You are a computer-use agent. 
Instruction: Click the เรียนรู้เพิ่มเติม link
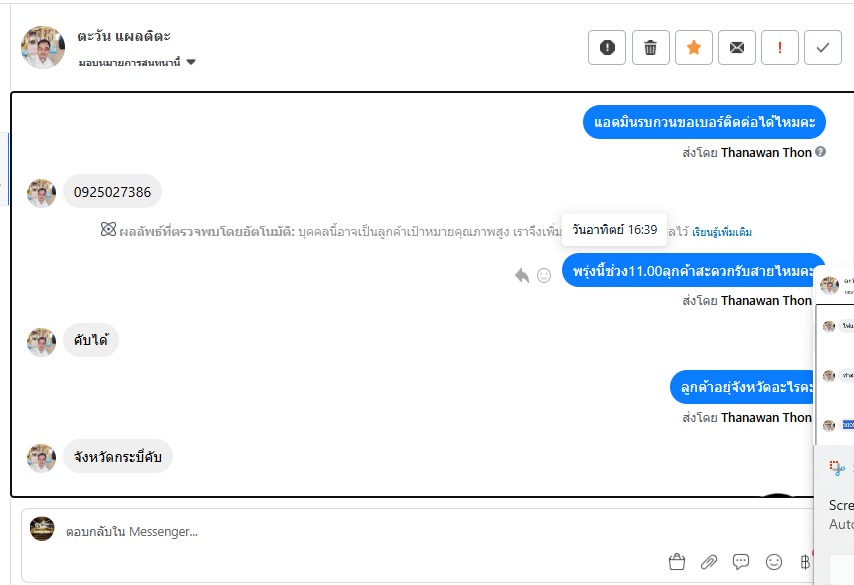721,232
